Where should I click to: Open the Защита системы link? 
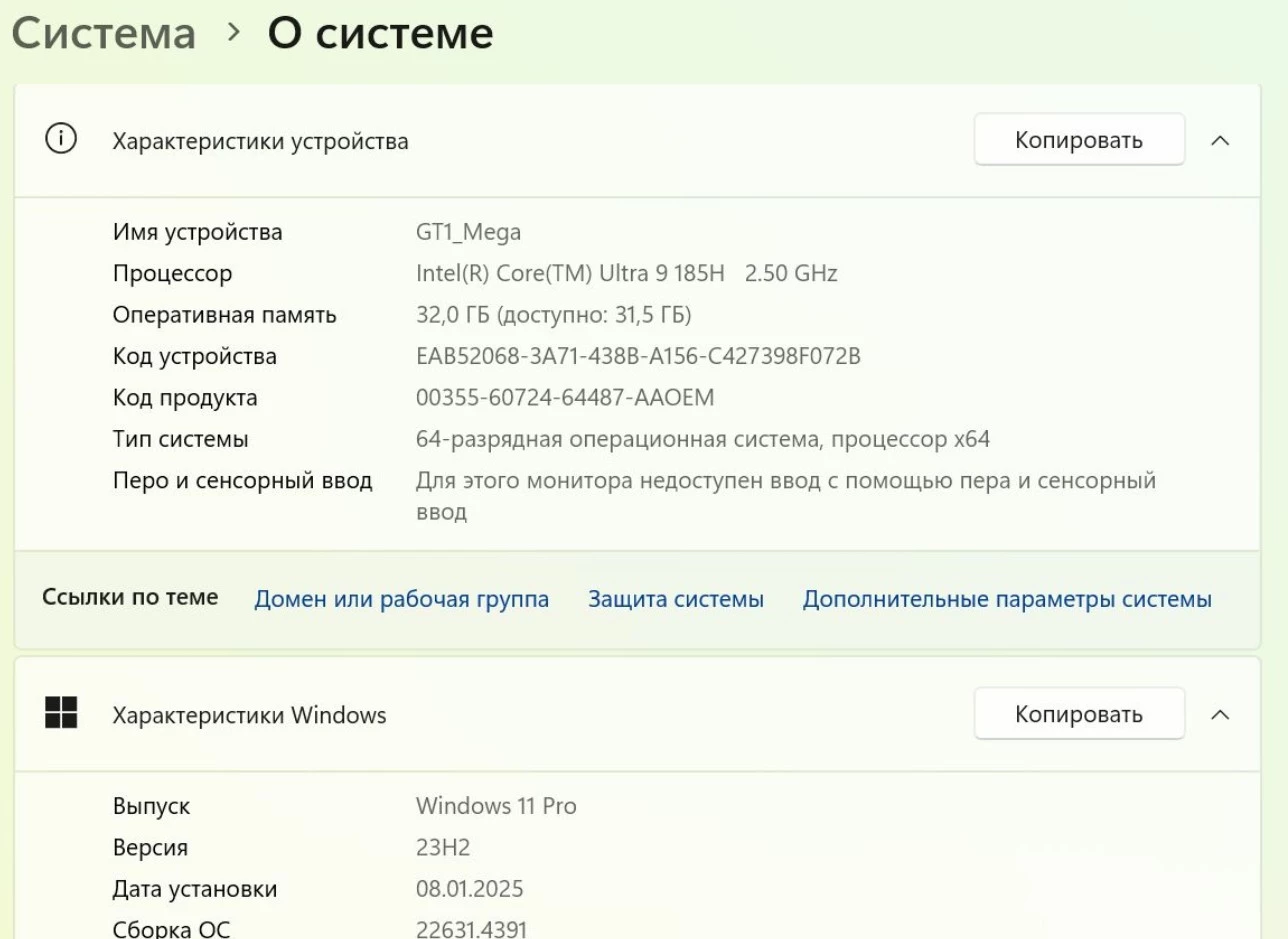675,599
